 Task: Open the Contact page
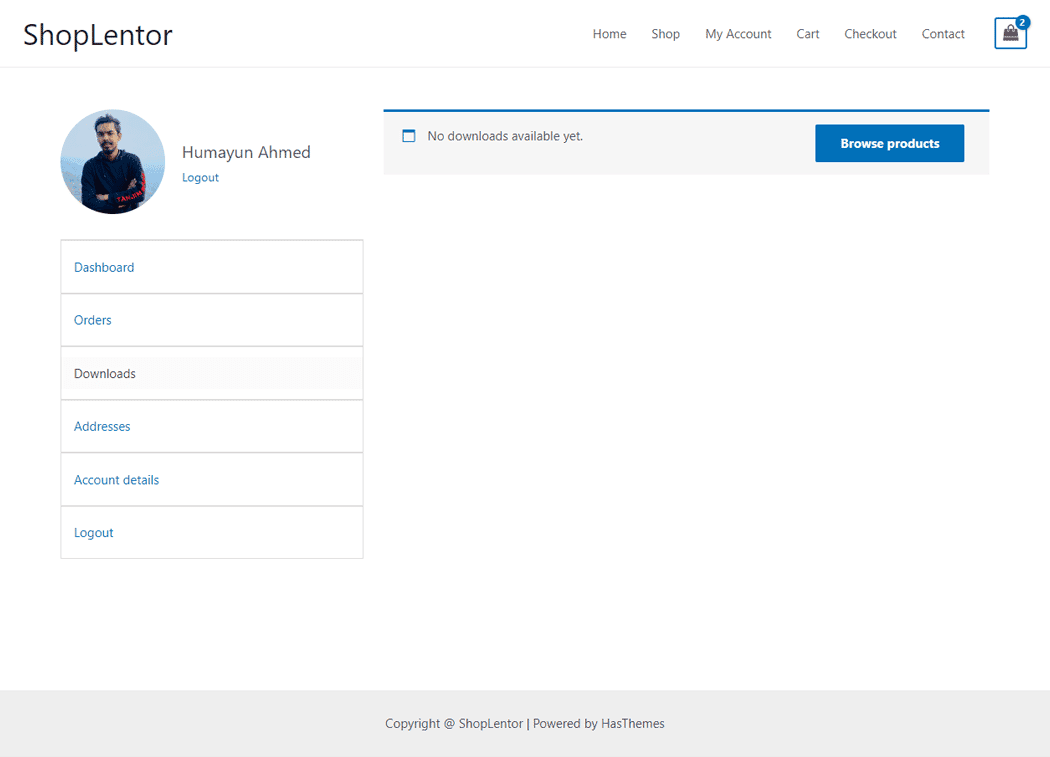point(943,33)
